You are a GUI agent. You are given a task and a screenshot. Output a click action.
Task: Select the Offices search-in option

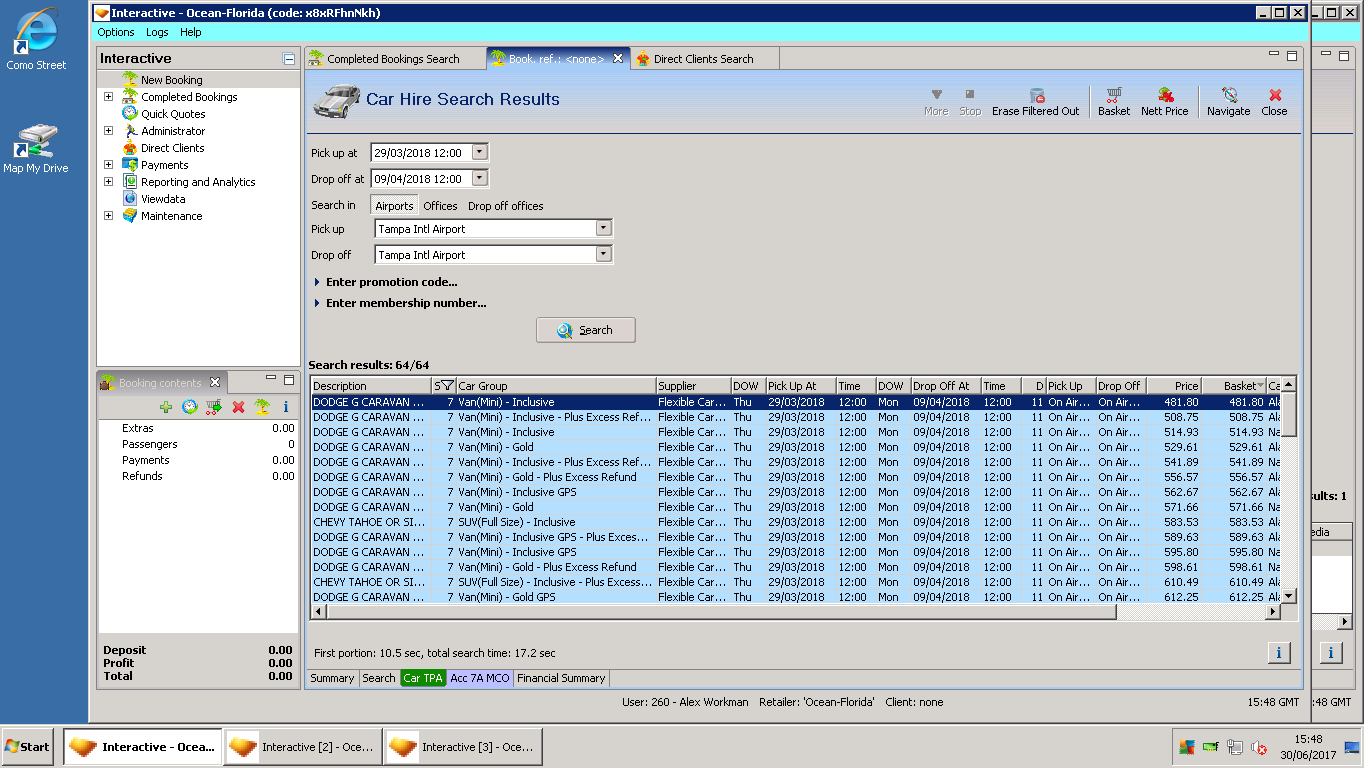point(440,206)
